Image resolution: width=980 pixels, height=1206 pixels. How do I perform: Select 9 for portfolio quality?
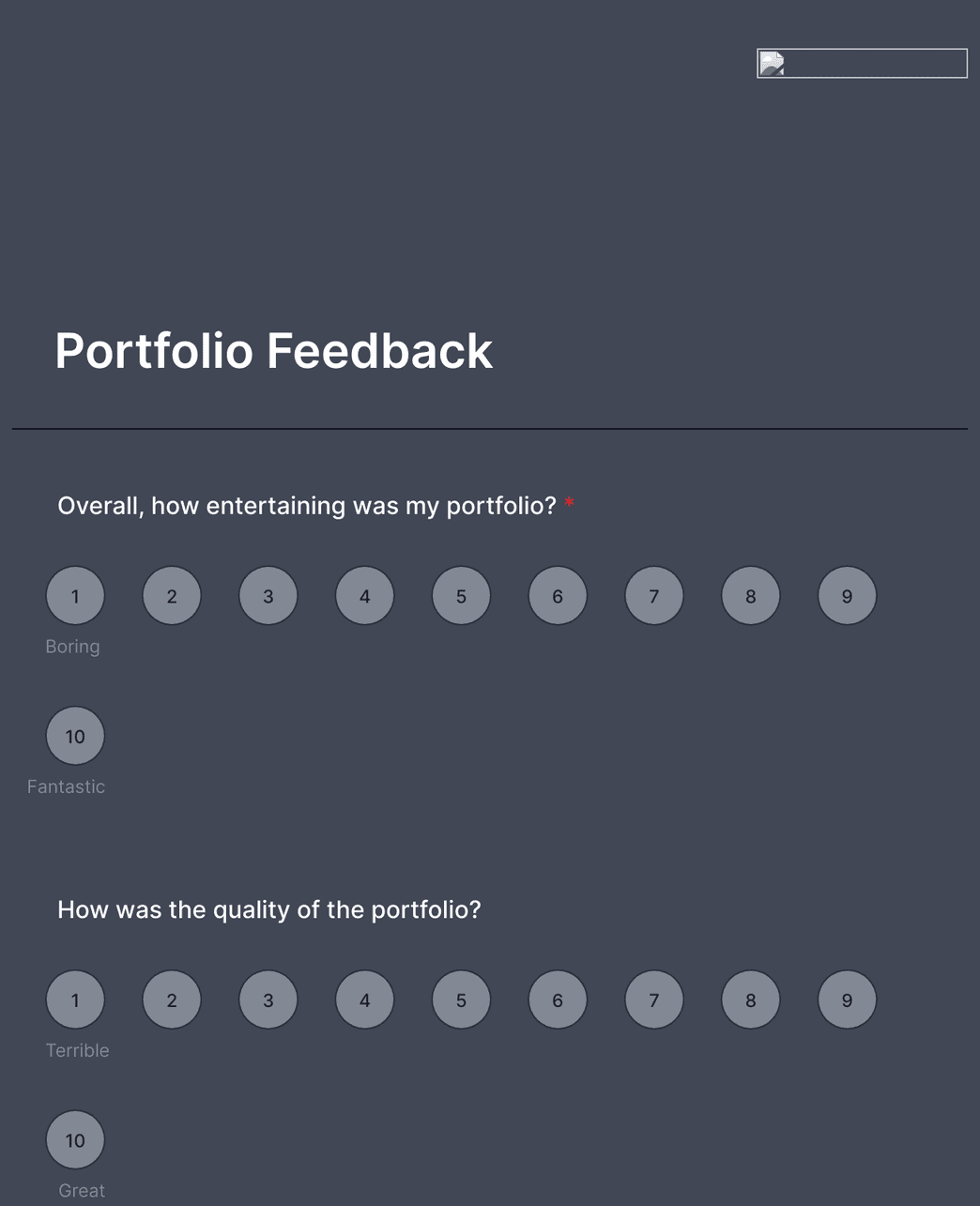[847, 1000]
